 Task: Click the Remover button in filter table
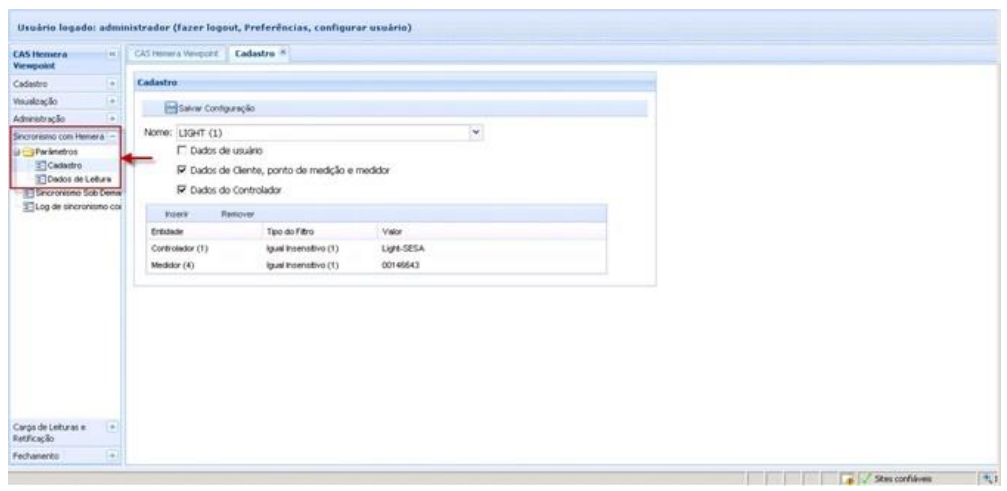click(240, 213)
